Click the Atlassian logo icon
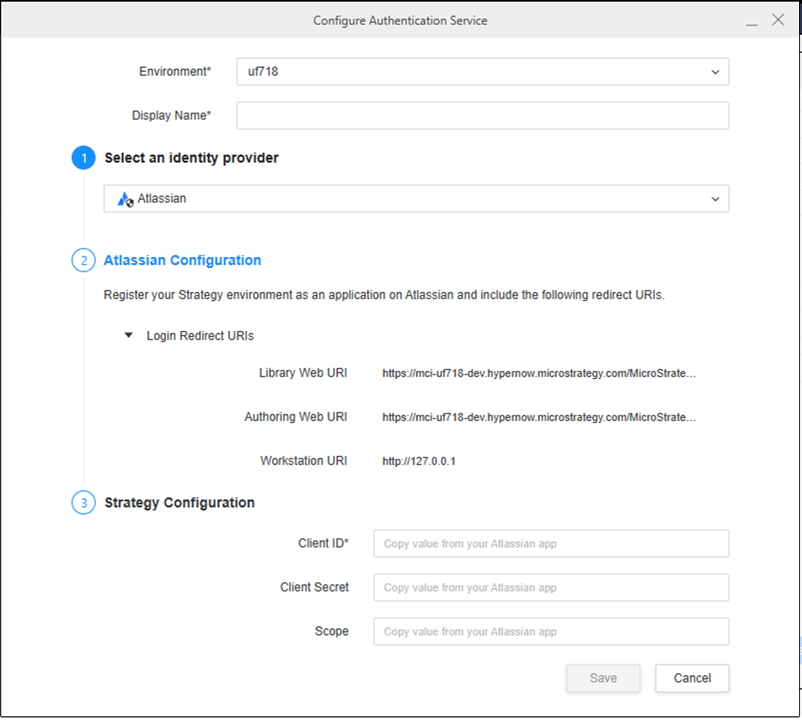 [x=125, y=199]
